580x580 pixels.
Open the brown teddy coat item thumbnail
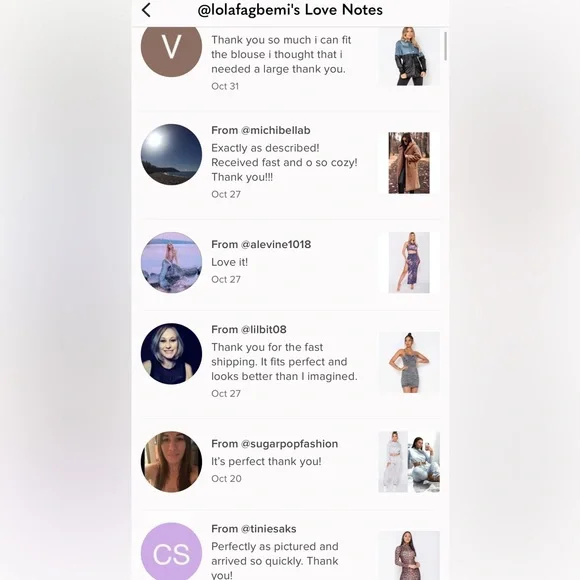[x=409, y=163]
